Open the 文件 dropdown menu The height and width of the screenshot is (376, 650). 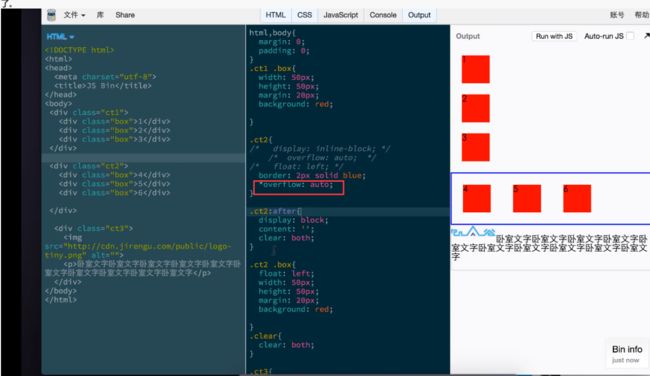click(74, 15)
